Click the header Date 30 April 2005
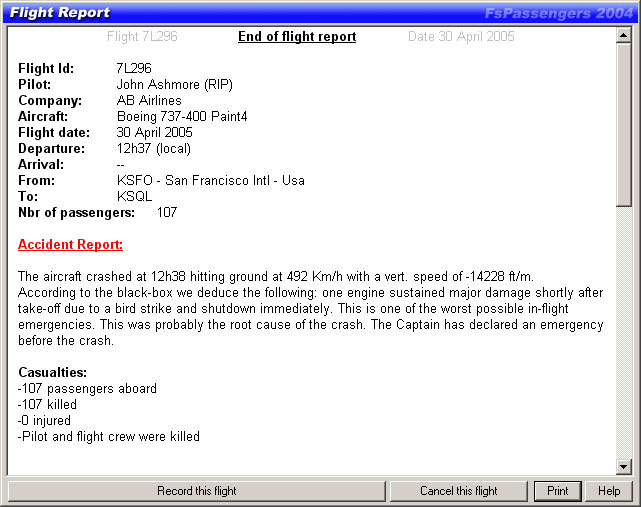The width and height of the screenshot is (641, 507). point(461,36)
